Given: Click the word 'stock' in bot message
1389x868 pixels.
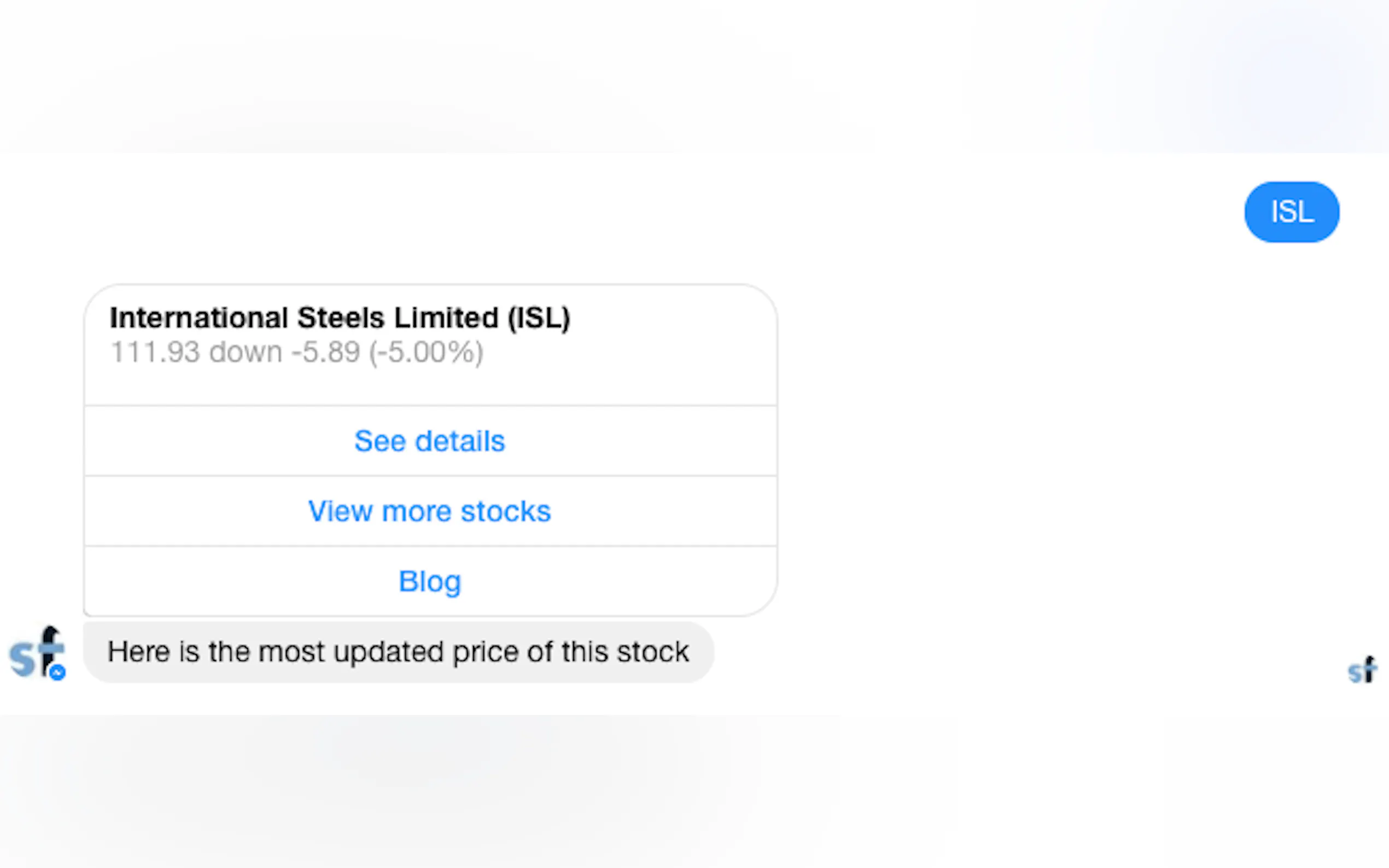Looking at the screenshot, I should pos(653,652).
